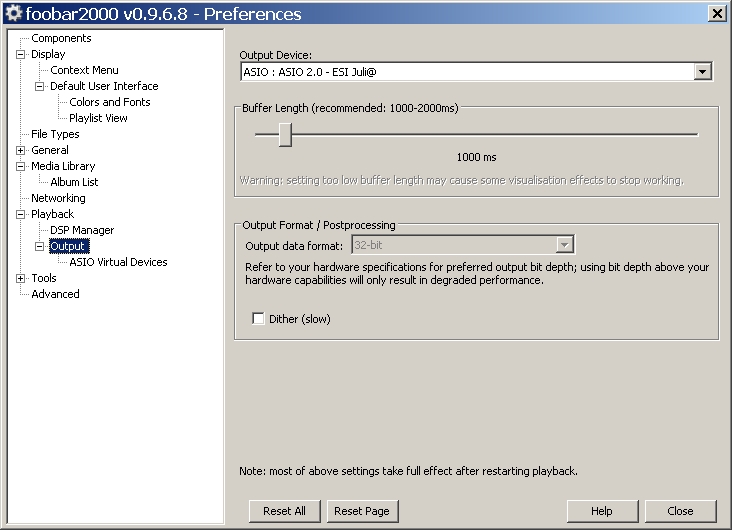Image resolution: width=732 pixels, height=531 pixels.
Task: Select ASIO Virtual Devices entry
Action: click(x=118, y=262)
